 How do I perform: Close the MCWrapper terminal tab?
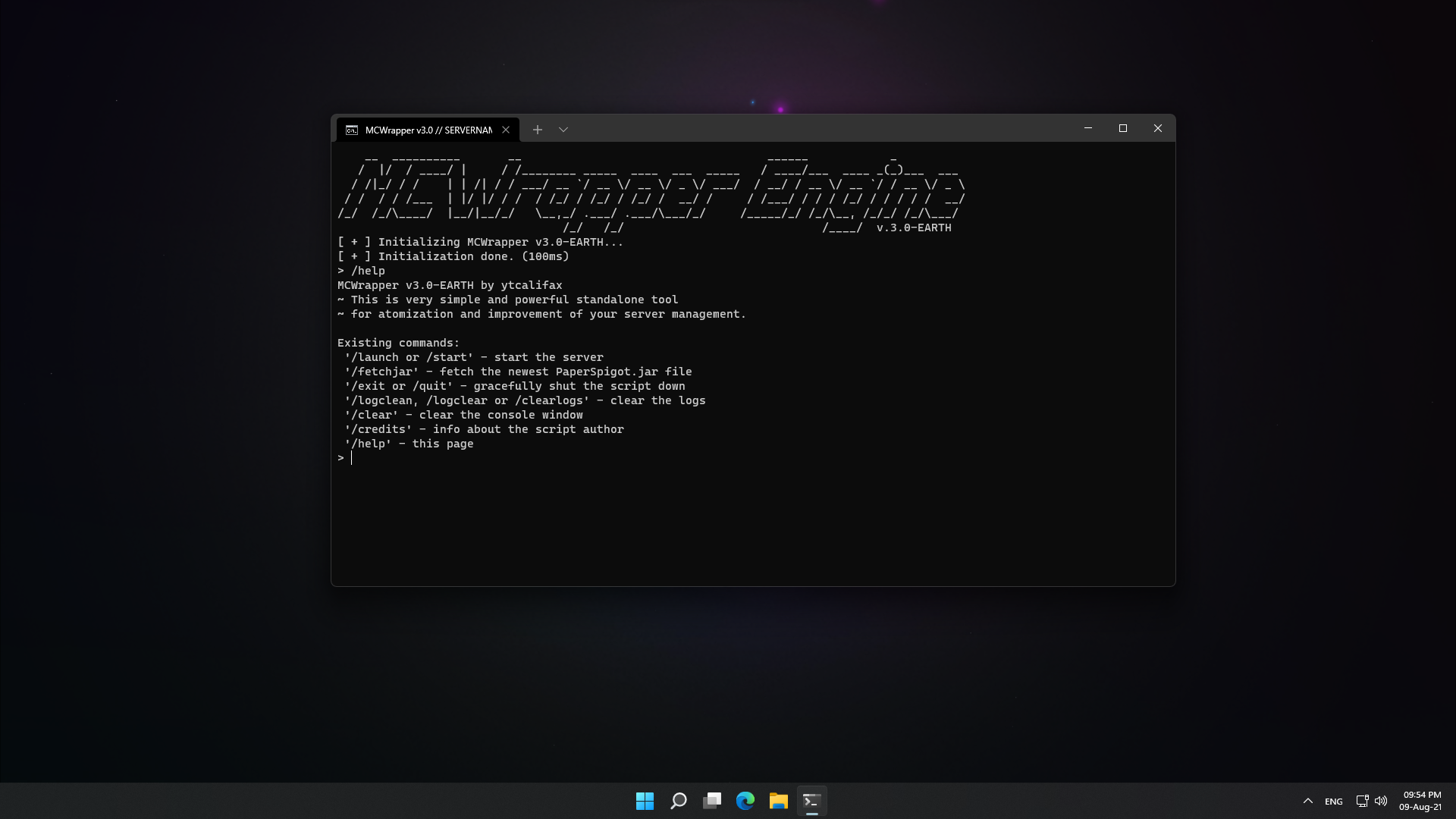click(x=506, y=130)
